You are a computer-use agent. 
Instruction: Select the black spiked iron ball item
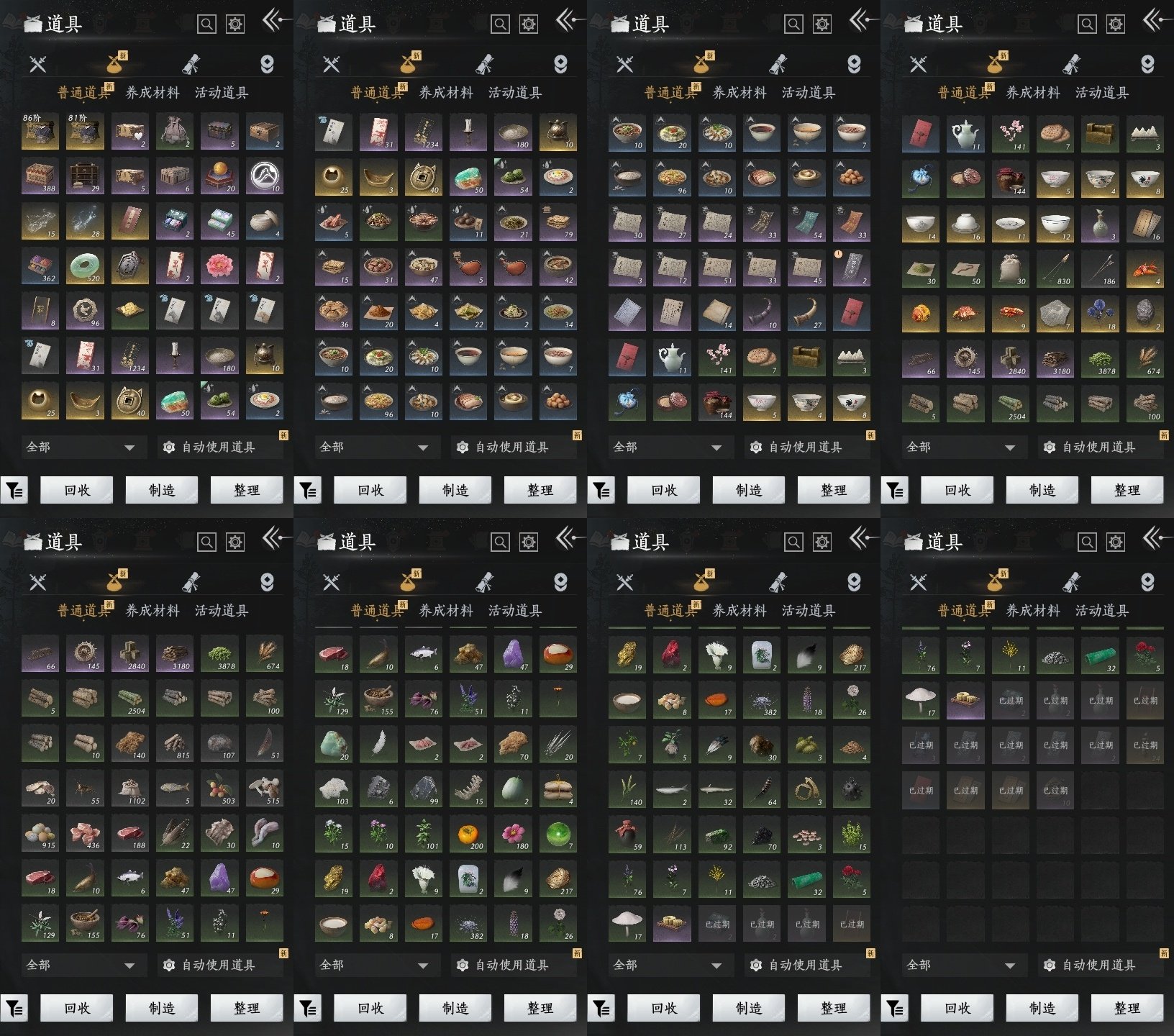(852, 789)
